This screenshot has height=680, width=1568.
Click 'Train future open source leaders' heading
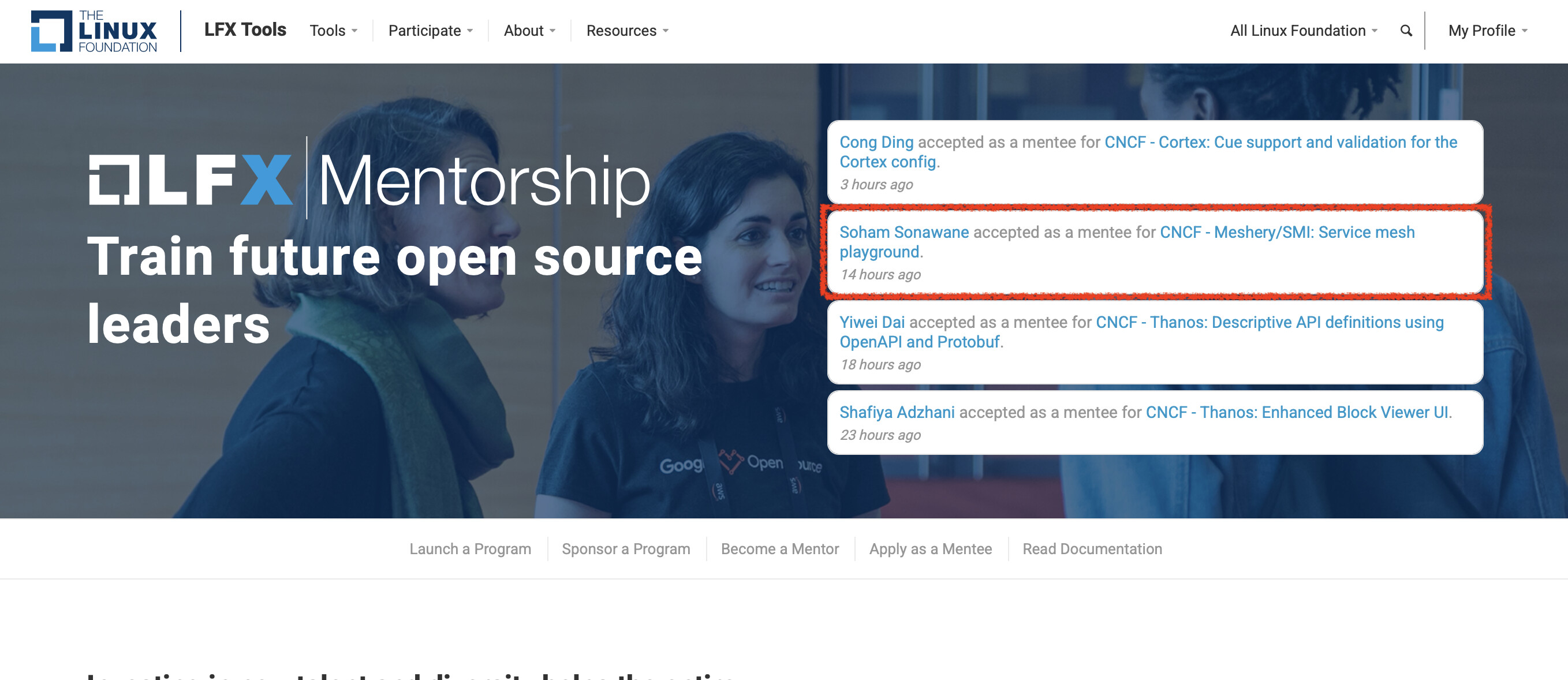(x=394, y=290)
